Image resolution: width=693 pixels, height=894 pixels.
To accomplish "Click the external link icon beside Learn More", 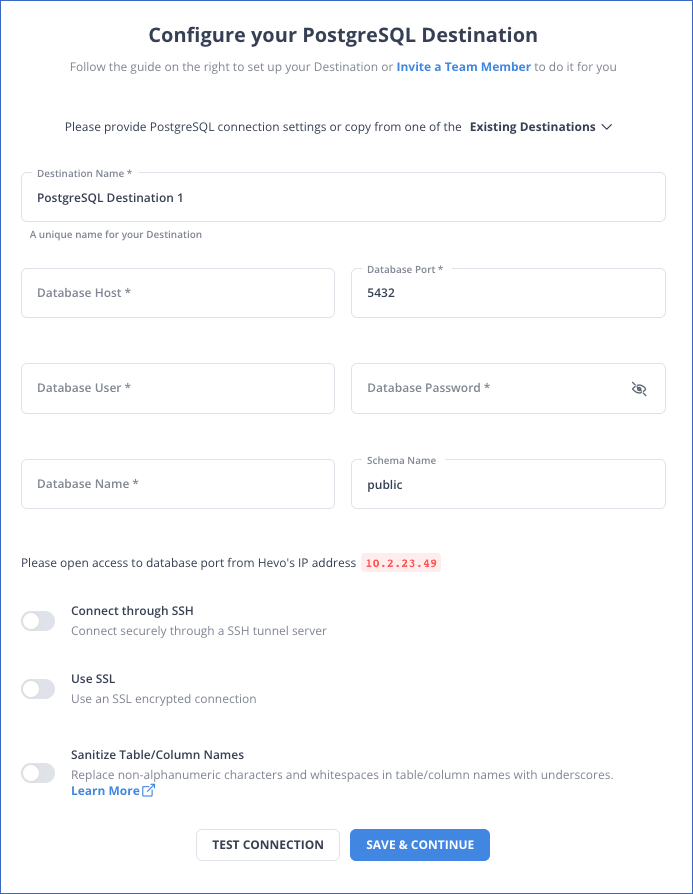I will coord(148,790).
